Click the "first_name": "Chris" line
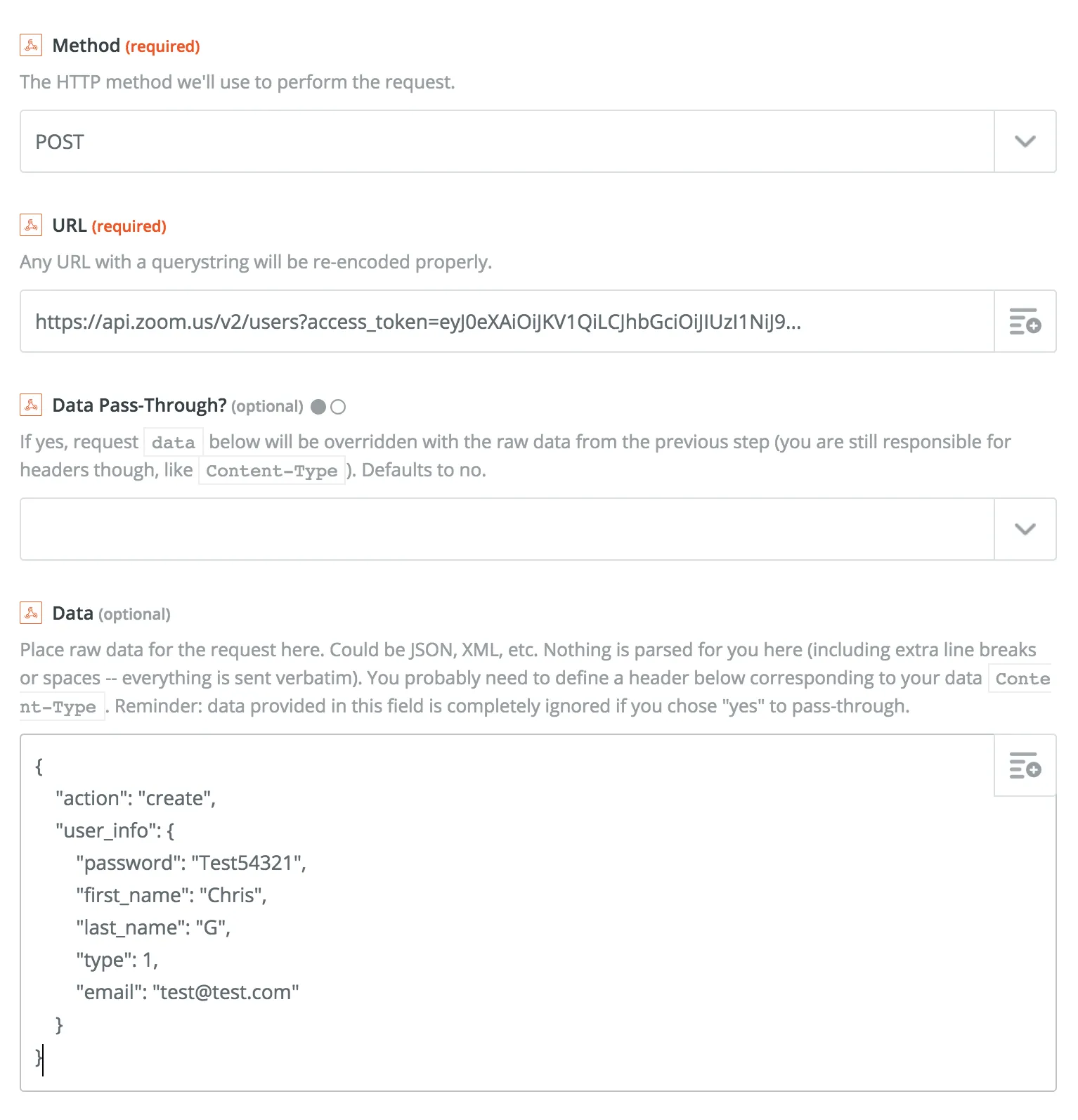 171,895
